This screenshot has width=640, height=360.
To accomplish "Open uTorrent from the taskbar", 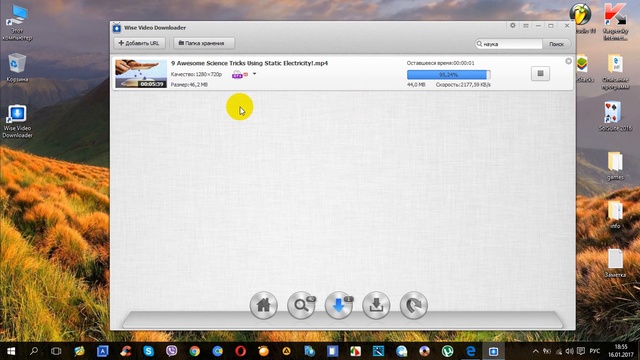I will pyautogui.click(x=447, y=351).
